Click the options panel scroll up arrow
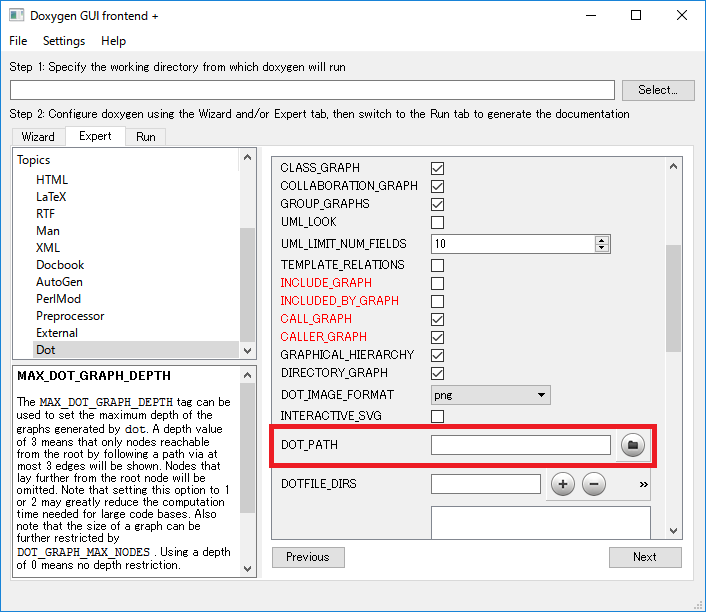The height and width of the screenshot is (612, 706). pos(674,166)
